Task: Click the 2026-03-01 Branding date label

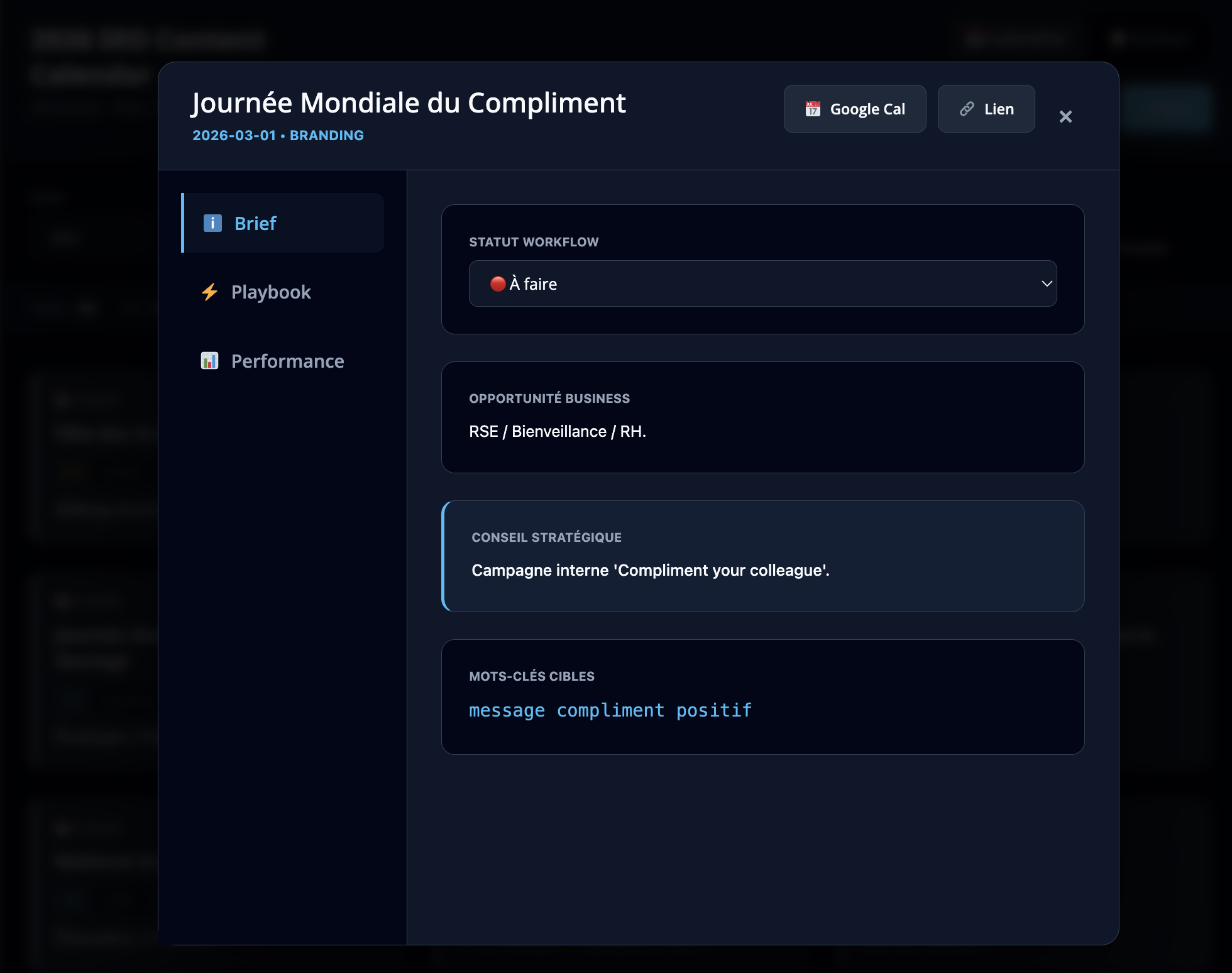Action: pyautogui.click(x=278, y=136)
